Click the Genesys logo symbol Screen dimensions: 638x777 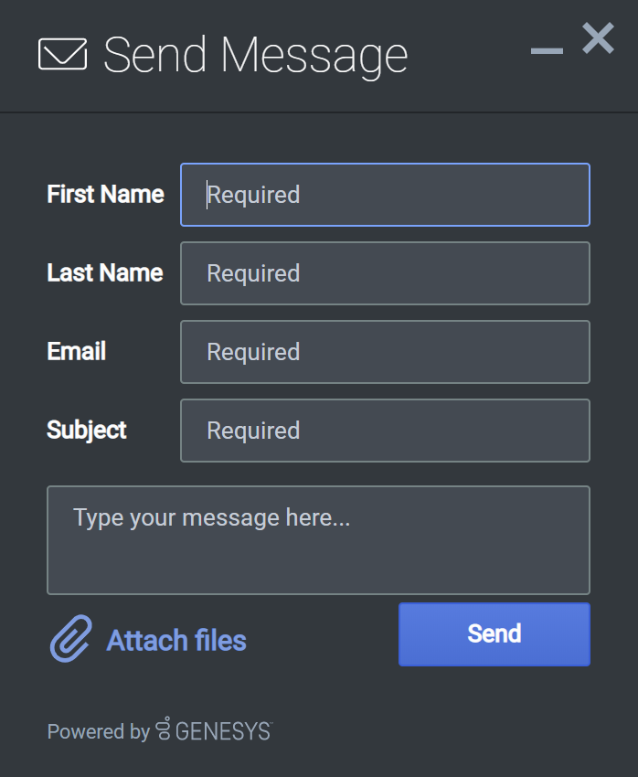click(x=164, y=731)
